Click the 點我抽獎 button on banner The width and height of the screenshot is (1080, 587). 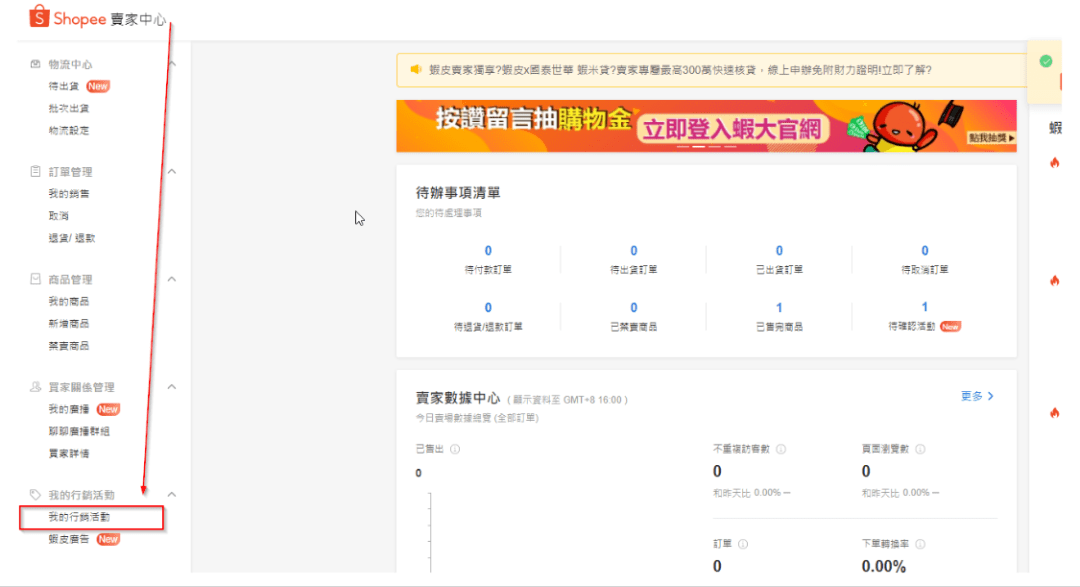(991, 138)
